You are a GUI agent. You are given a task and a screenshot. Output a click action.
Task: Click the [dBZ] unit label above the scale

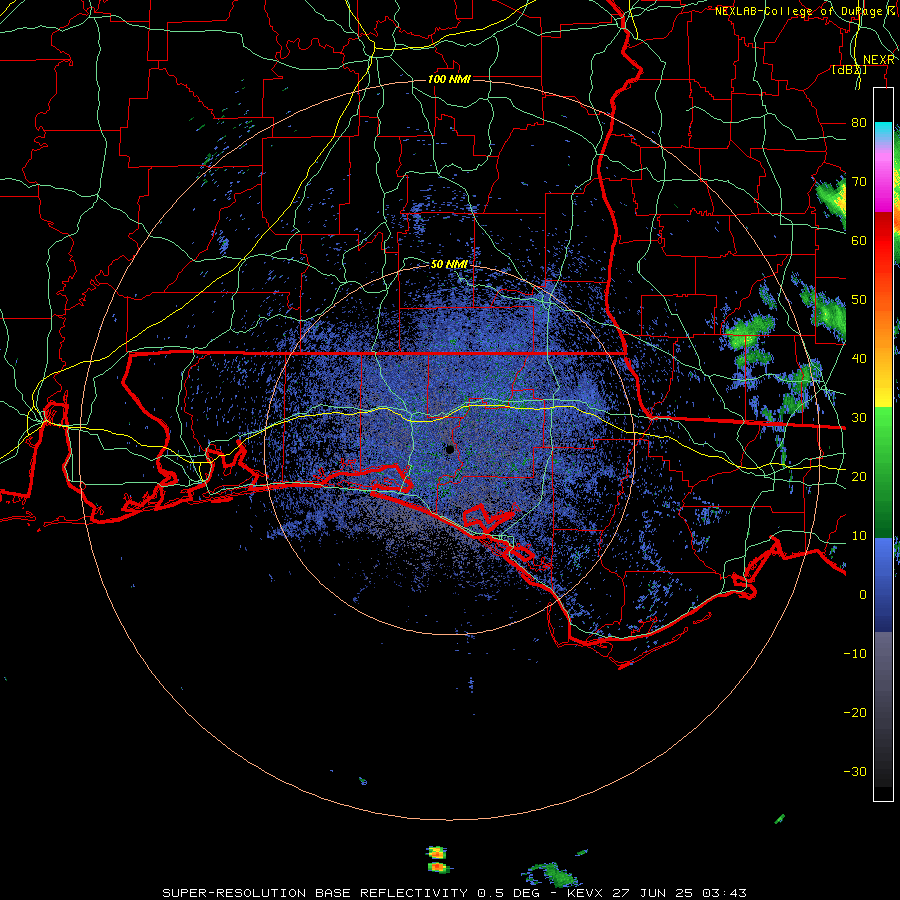(849, 69)
